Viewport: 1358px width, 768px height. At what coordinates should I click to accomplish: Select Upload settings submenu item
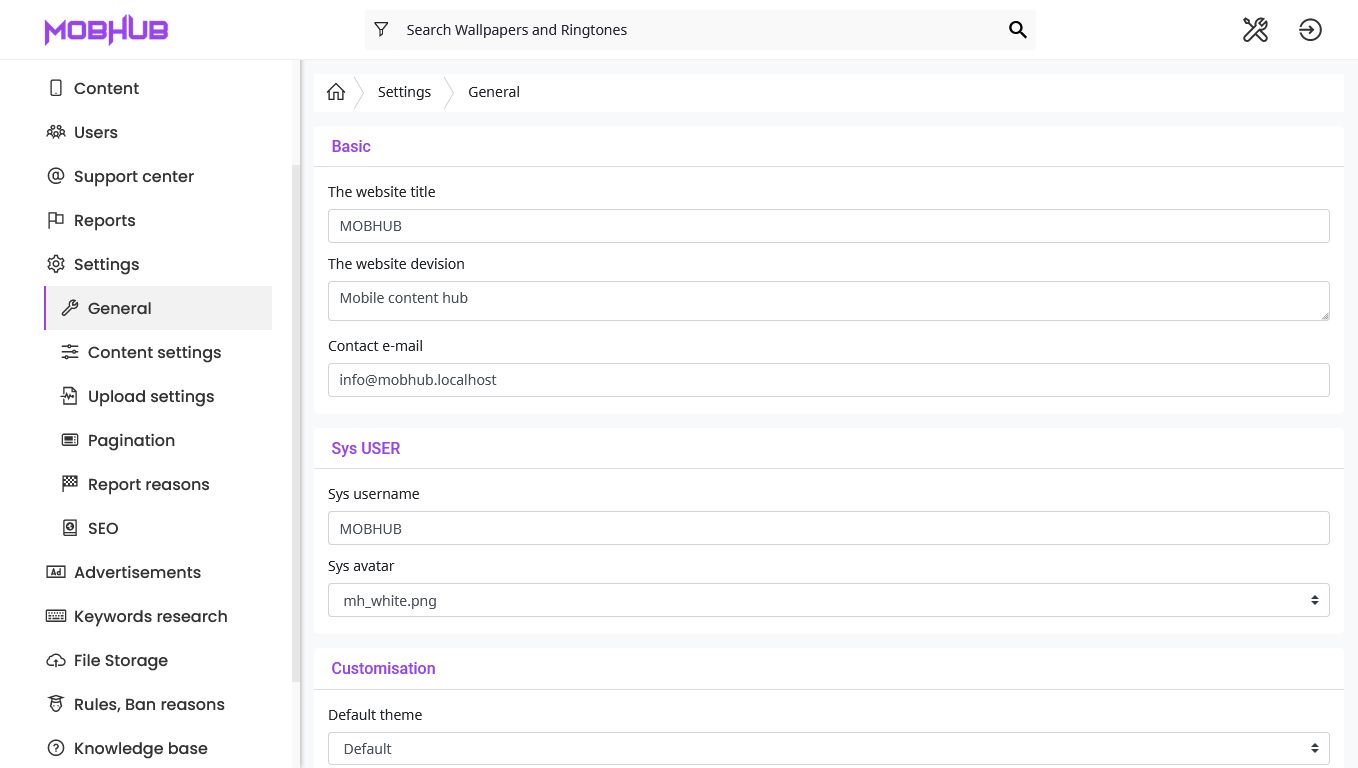coord(150,397)
